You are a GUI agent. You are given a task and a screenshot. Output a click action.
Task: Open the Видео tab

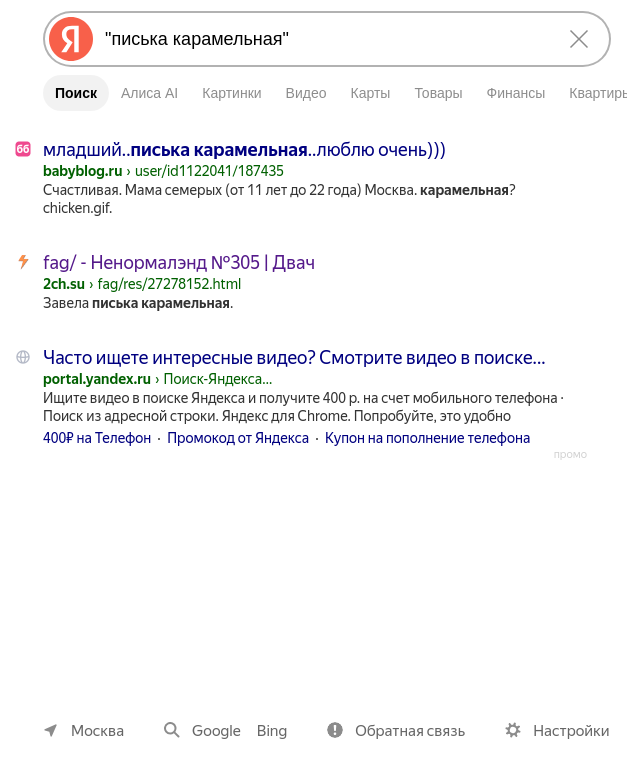click(306, 93)
